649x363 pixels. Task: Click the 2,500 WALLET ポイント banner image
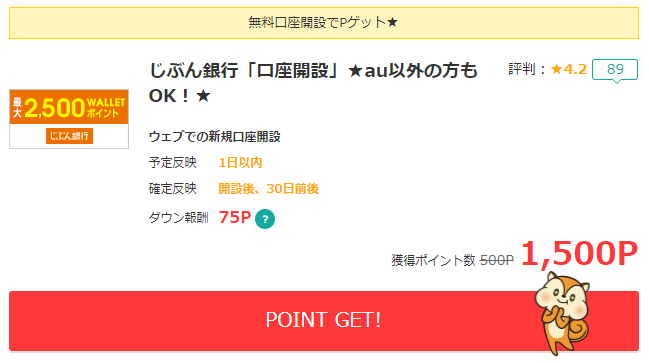69,119
